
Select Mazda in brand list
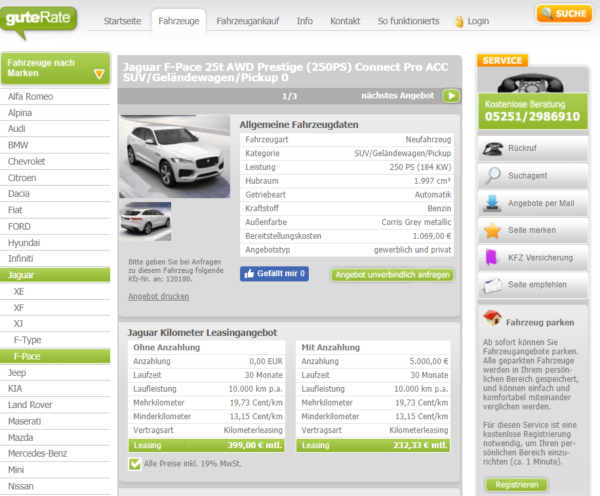point(55,438)
